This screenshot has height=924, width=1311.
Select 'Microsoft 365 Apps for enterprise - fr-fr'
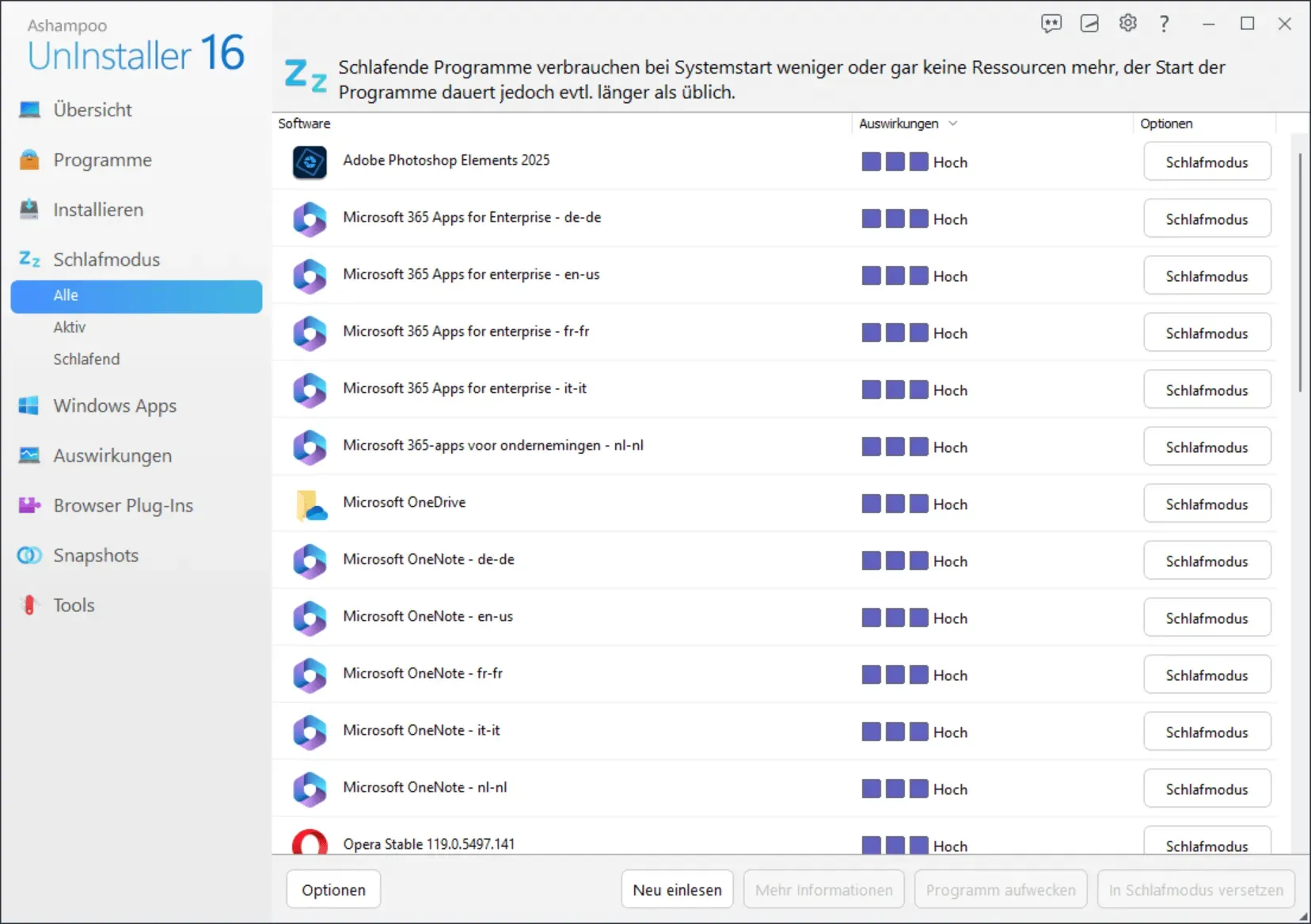(466, 331)
